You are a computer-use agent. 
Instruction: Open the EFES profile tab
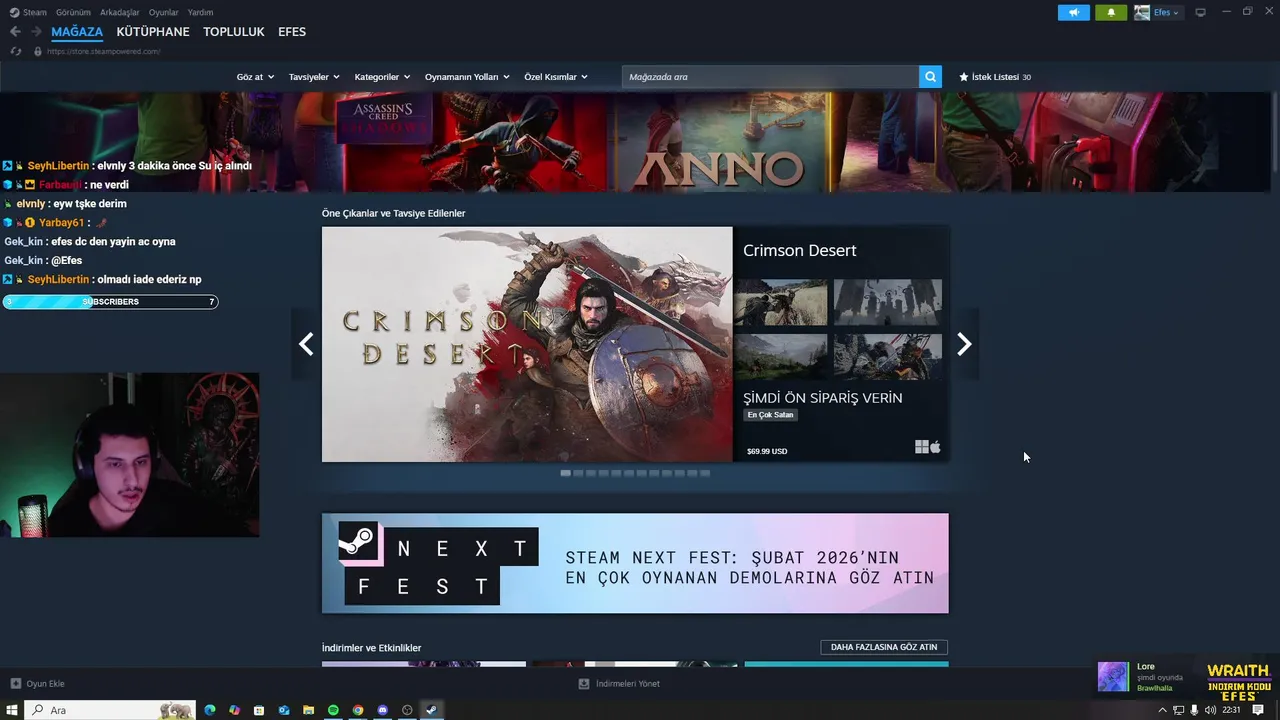(x=292, y=32)
